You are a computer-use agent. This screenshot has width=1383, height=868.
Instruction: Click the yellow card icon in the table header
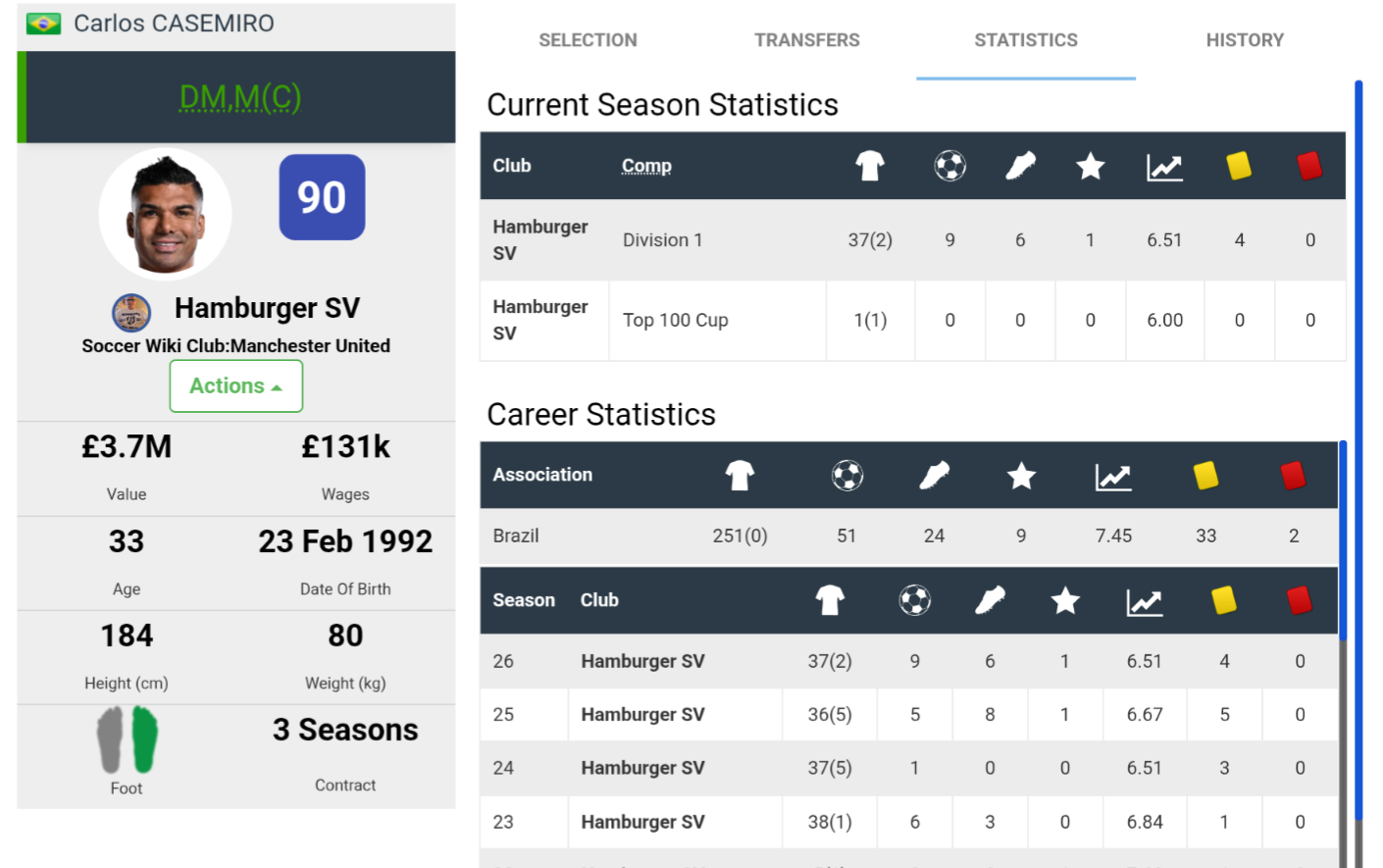pyautogui.click(x=1239, y=166)
